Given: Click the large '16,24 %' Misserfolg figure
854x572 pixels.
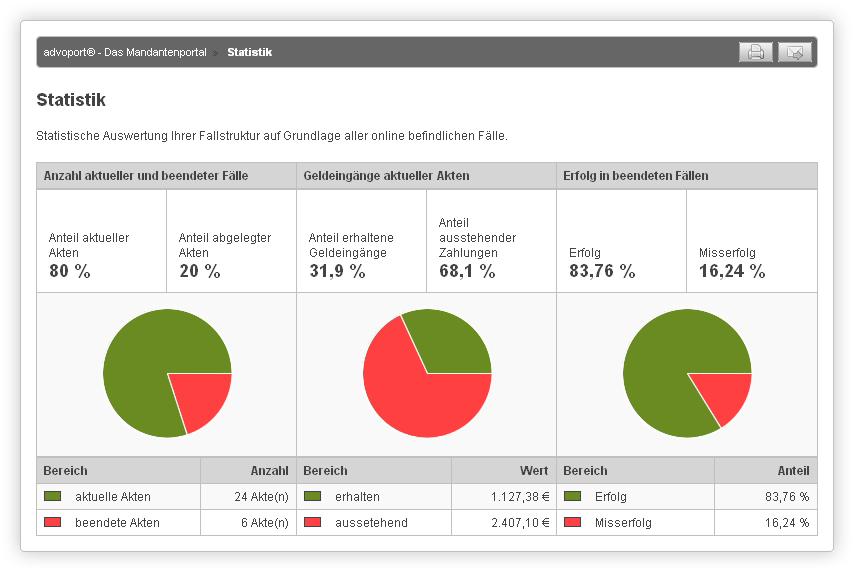Looking at the screenshot, I should (x=732, y=271).
